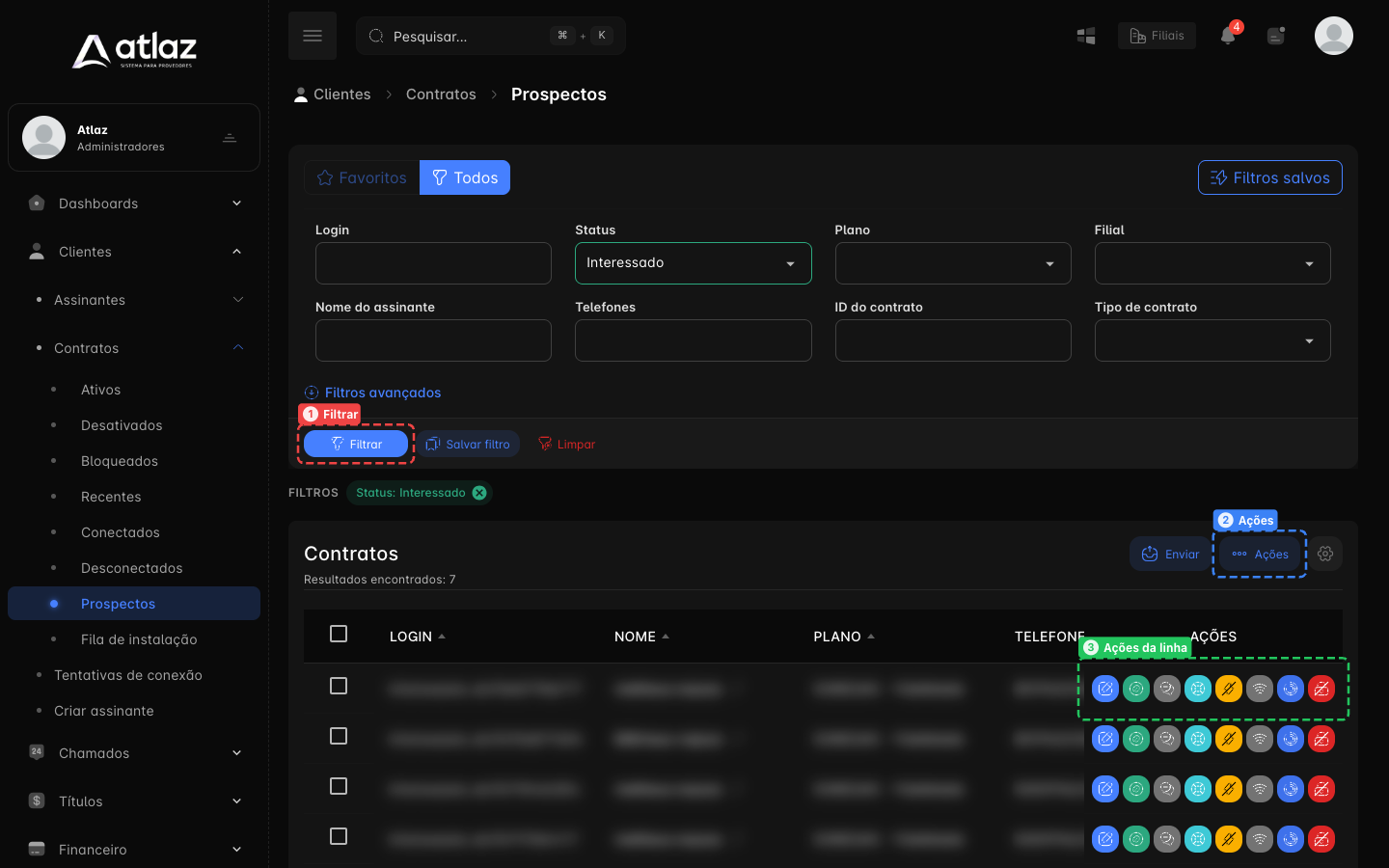This screenshot has width=1389, height=868.
Task: Toggle the hamburger menu beside the search box
Action: pyautogui.click(x=313, y=36)
